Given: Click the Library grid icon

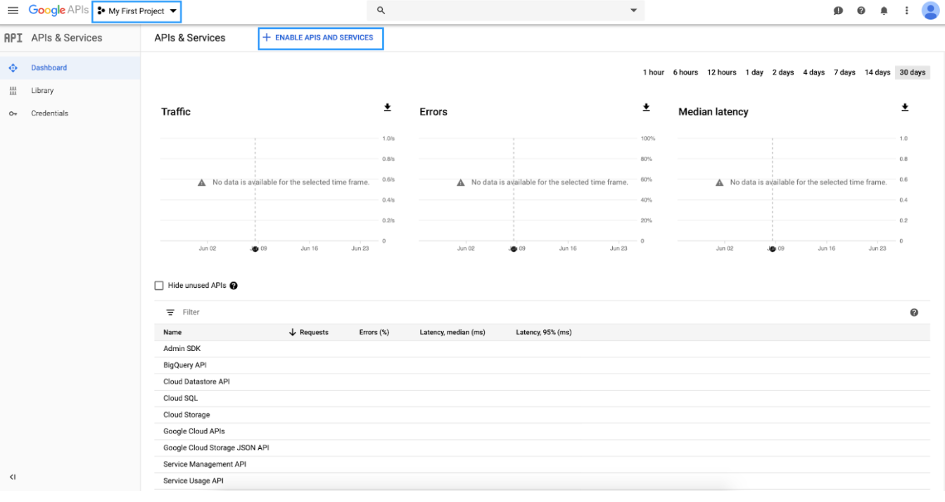Looking at the screenshot, I should tap(13, 90).
